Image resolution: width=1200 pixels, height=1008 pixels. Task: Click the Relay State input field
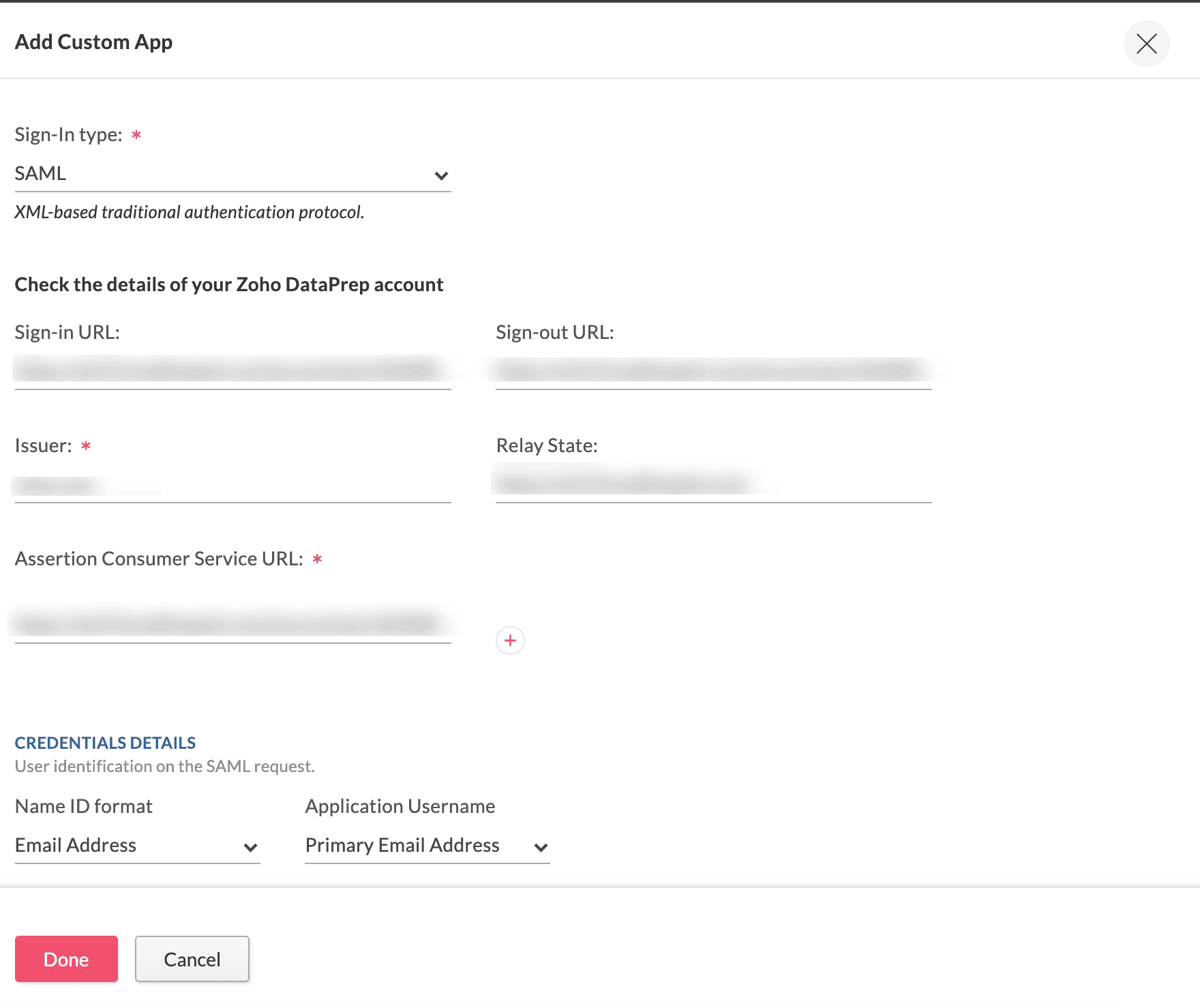pyautogui.click(x=713, y=484)
